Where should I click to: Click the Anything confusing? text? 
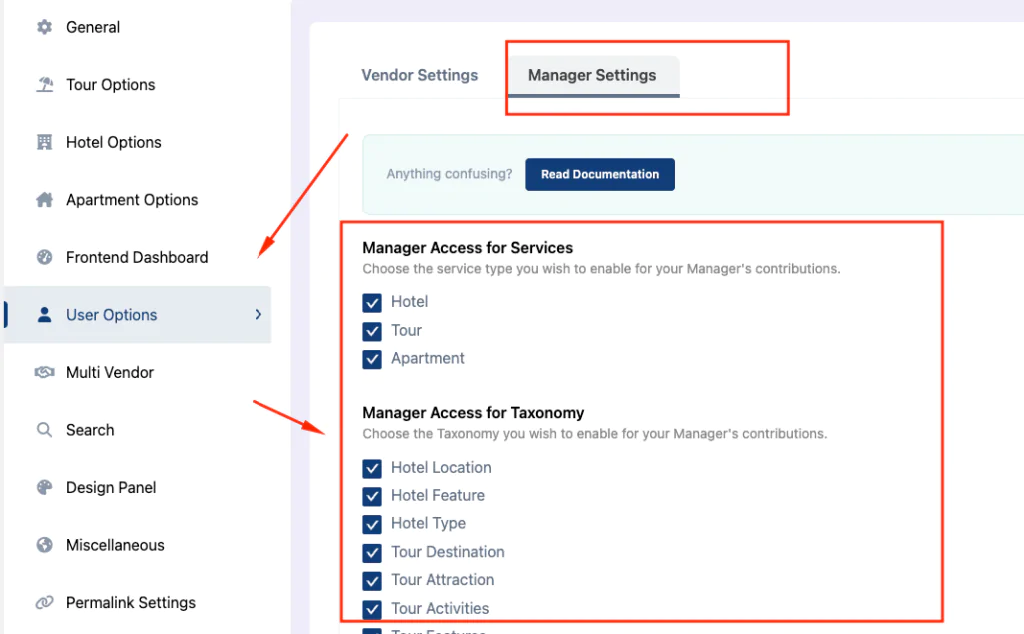tap(449, 174)
